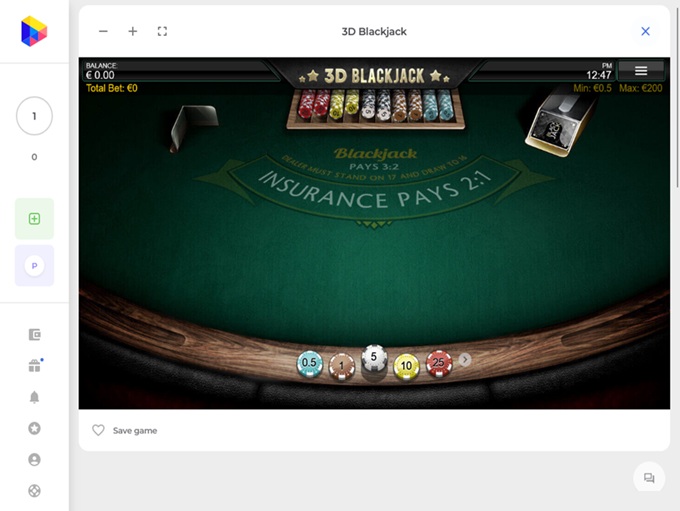
Task: Show more chips with right arrow
Action: coord(465,360)
